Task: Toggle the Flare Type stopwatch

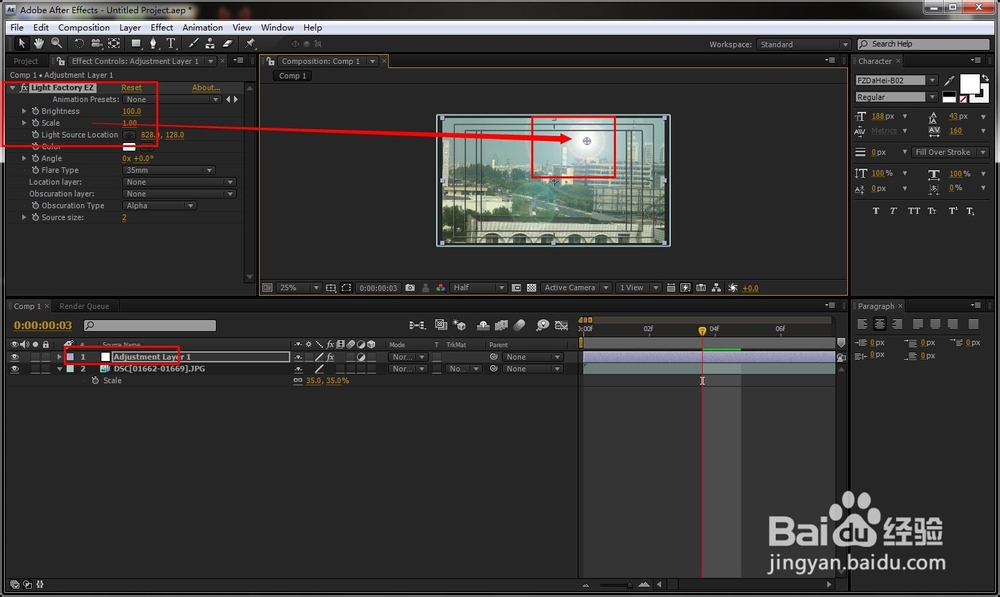Action: pyautogui.click(x=35, y=170)
